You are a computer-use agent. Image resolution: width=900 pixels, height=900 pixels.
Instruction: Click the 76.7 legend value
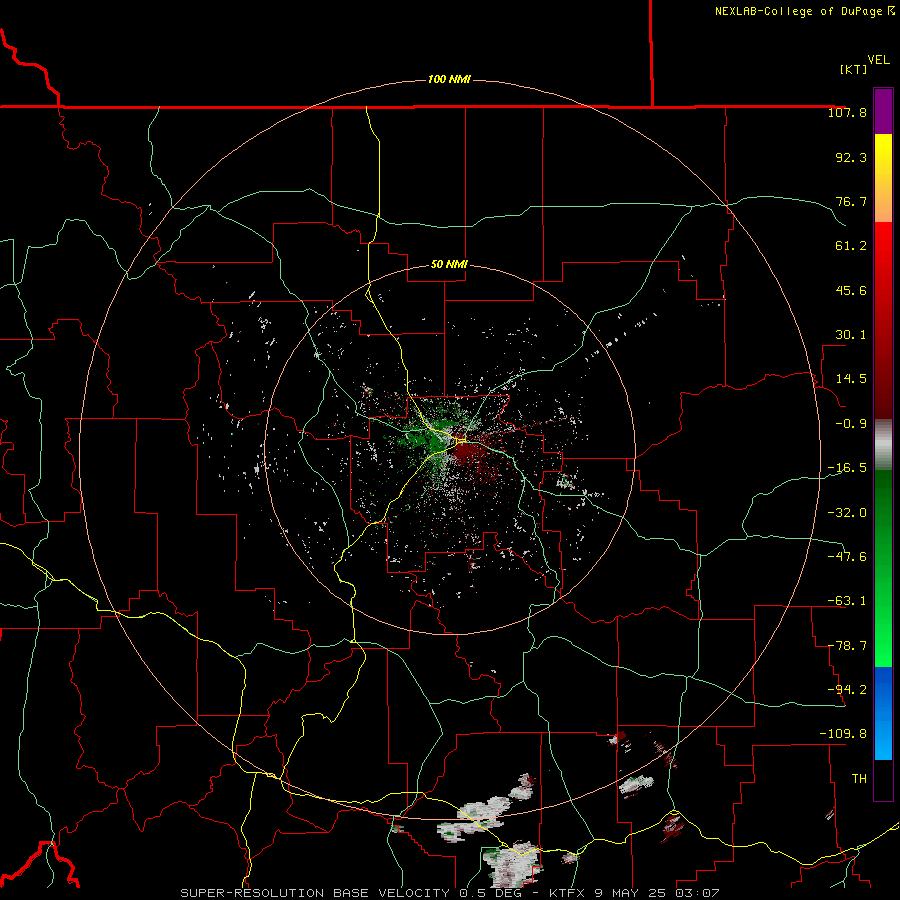coord(851,201)
